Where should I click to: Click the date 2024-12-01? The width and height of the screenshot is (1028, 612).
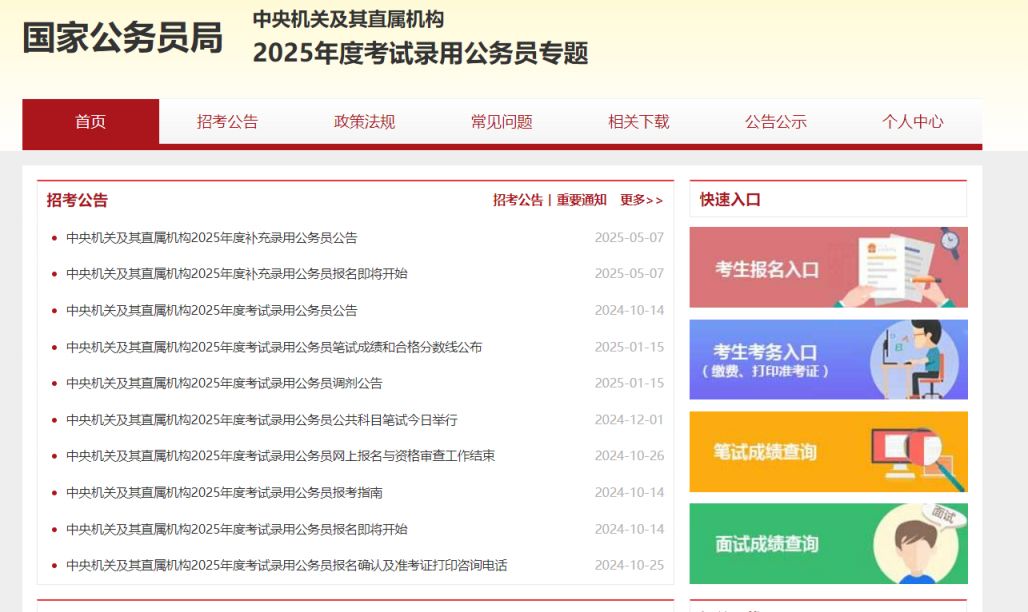pos(629,420)
